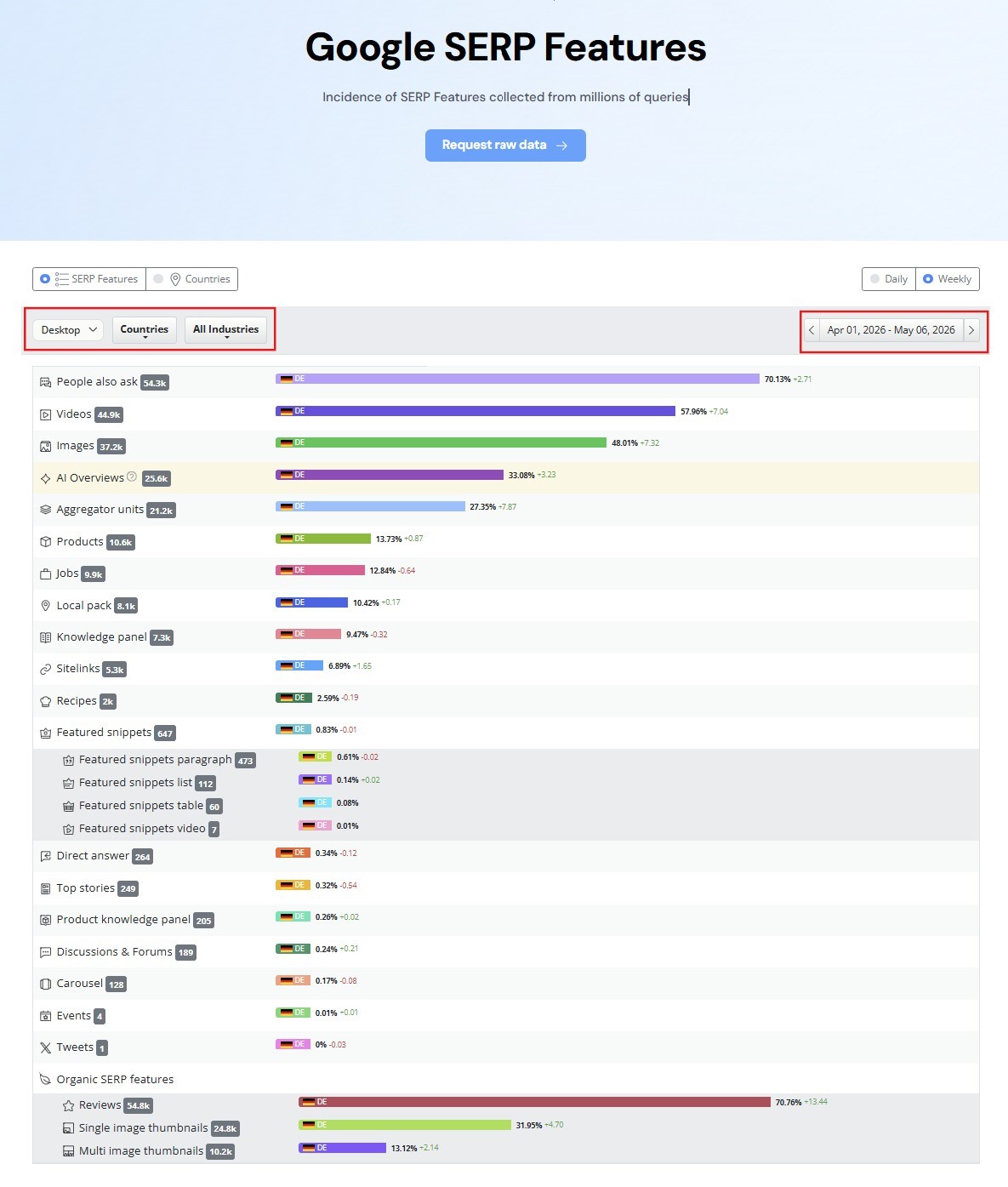
Task: Switch to Daily data granularity
Action: pyautogui.click(x=888, y=279)
